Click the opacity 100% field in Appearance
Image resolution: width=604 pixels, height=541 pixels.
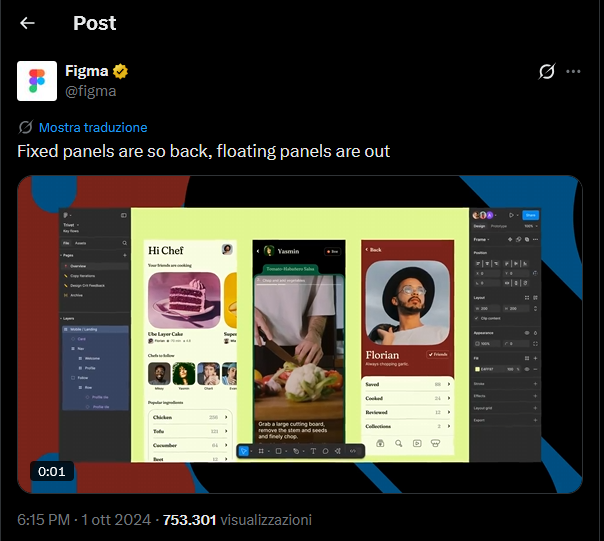[487, 344]
